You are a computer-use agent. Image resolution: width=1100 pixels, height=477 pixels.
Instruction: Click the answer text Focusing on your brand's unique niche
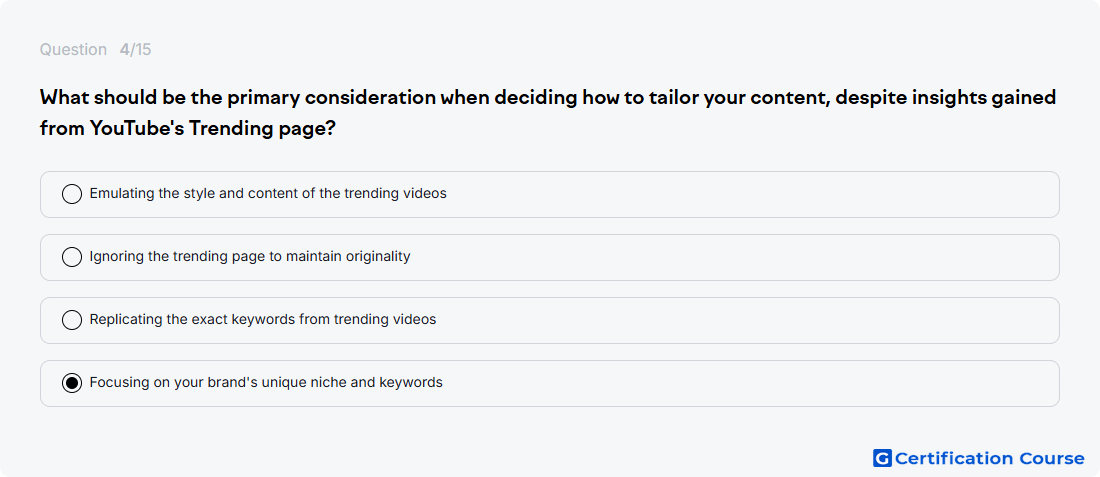click(x=266, y=383)
